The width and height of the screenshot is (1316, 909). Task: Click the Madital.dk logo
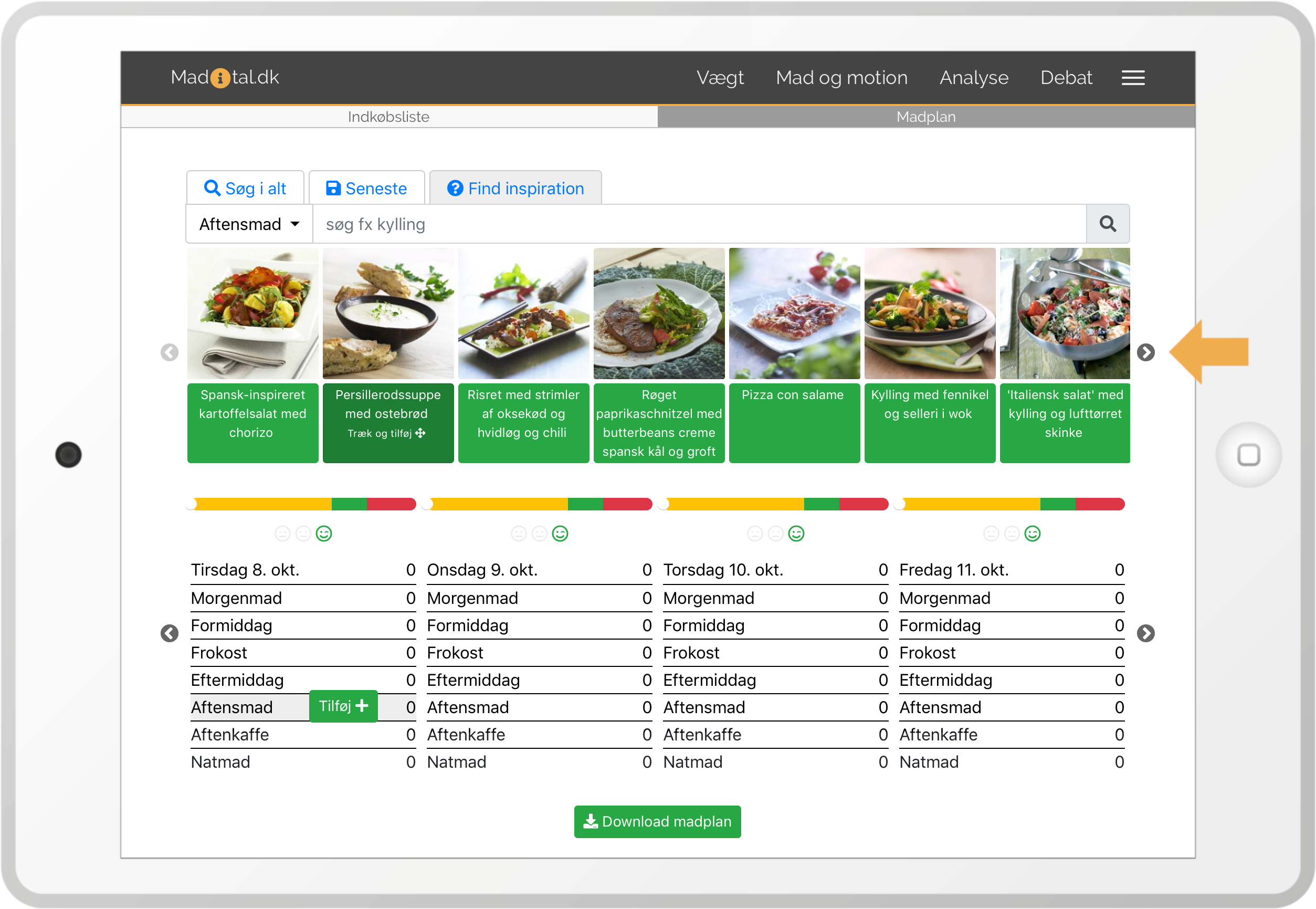tap(225, 78)
